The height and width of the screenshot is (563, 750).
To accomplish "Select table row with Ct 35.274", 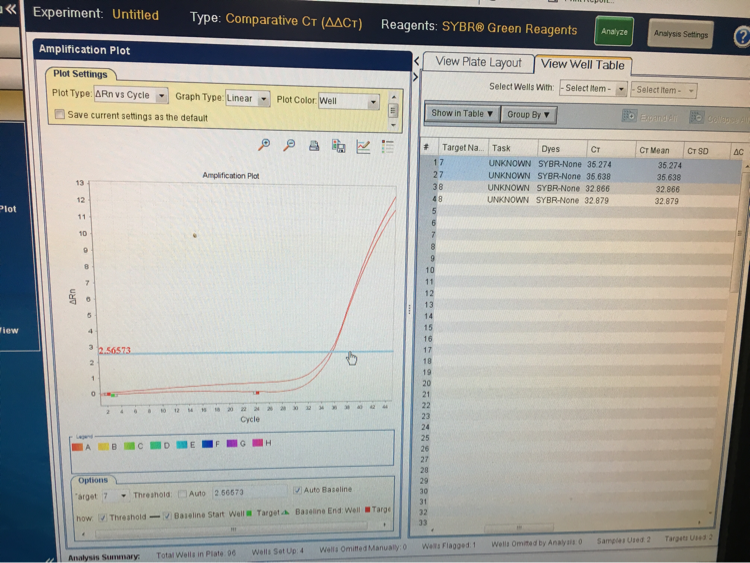I will tap(582, 164).
